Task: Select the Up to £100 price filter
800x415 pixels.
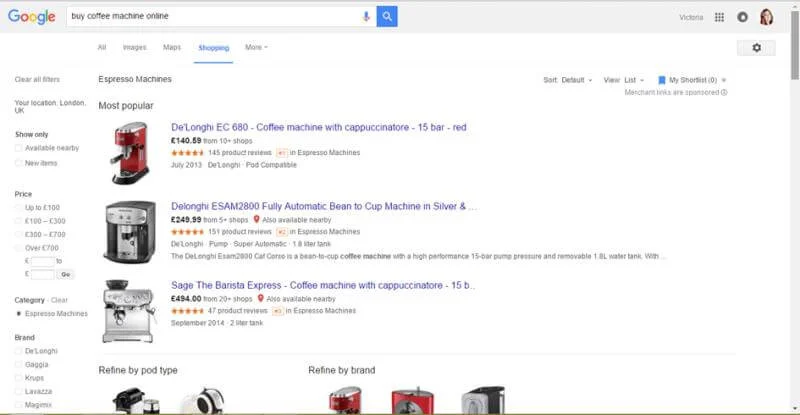Action: pos(19,207)
